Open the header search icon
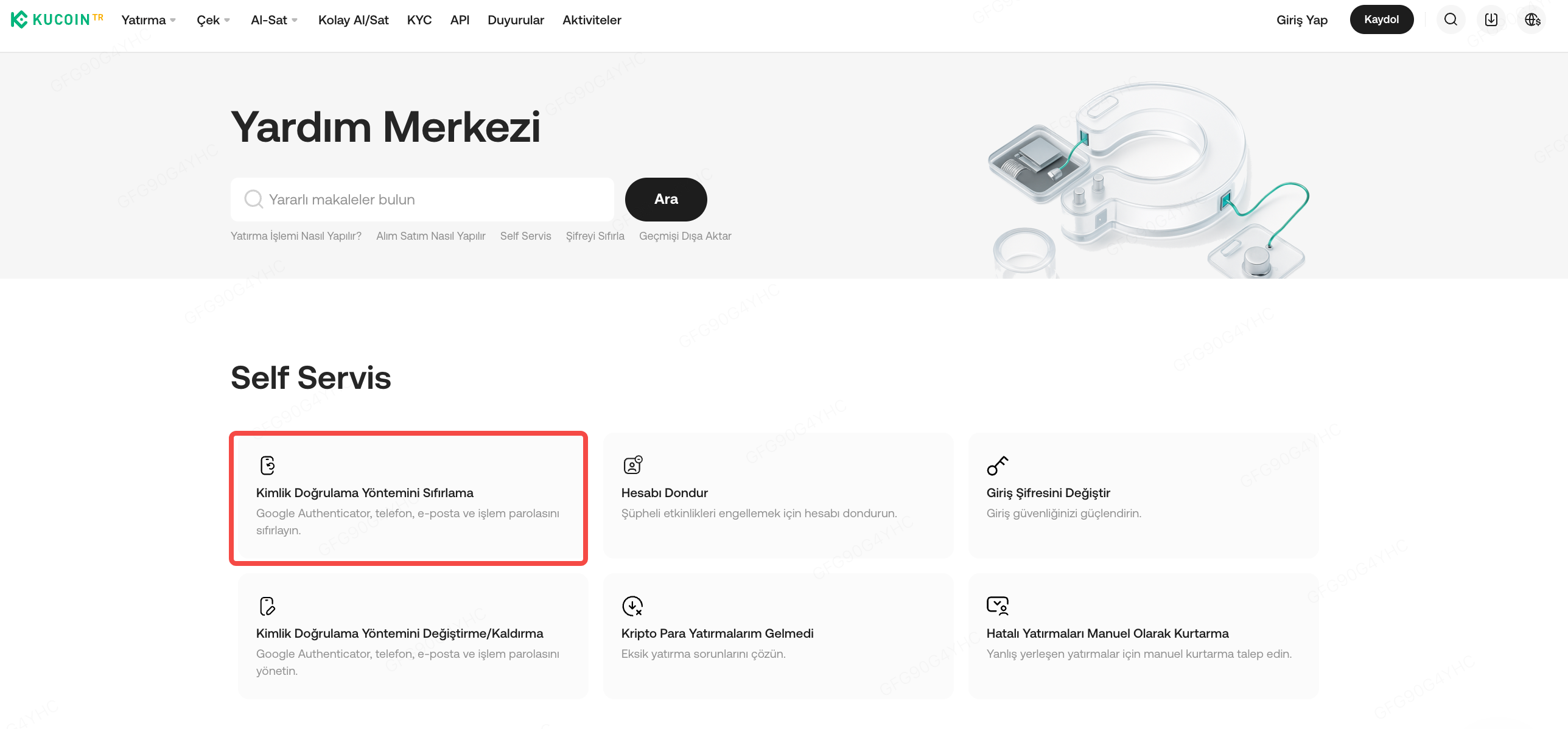This screenshot has height=729, width=1568. [1451, 19]
